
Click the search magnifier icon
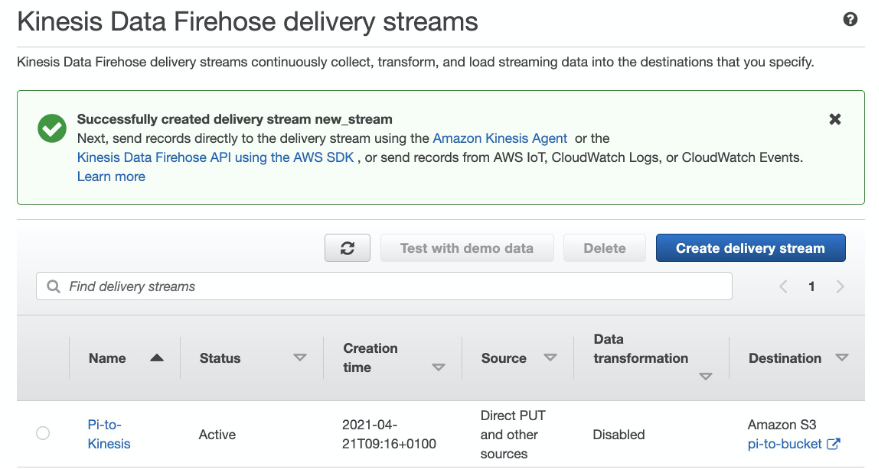[53, 287]
